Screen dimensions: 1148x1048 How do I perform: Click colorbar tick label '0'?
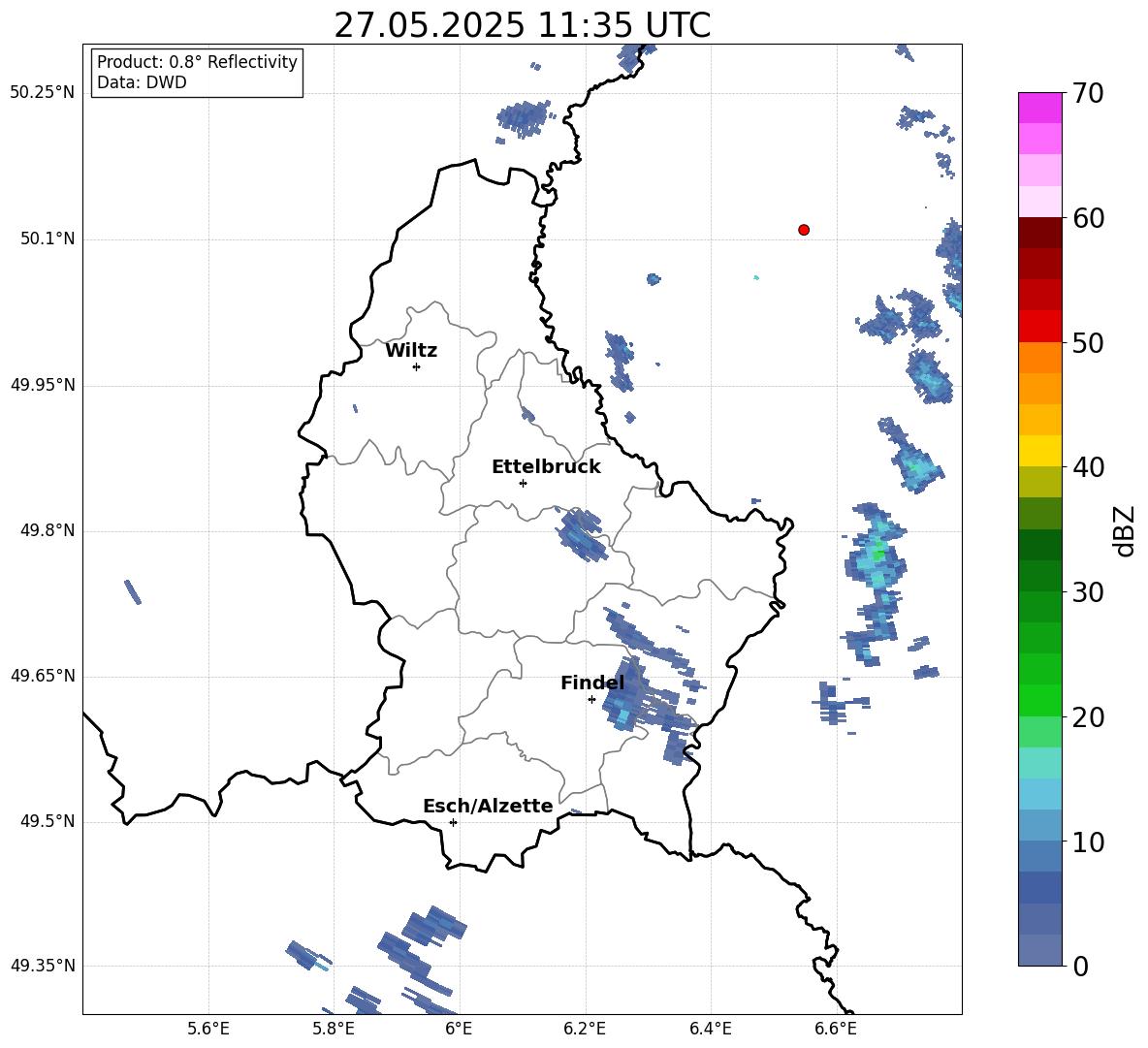(x=1081, y=966)
